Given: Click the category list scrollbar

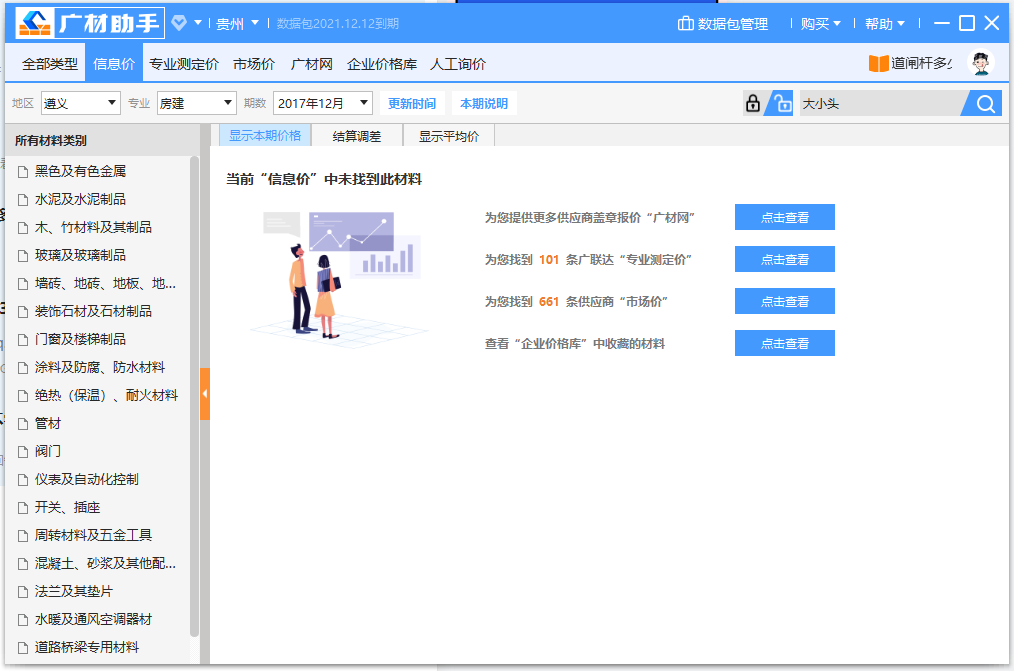Looking at the screenshot, I should 194,397.
